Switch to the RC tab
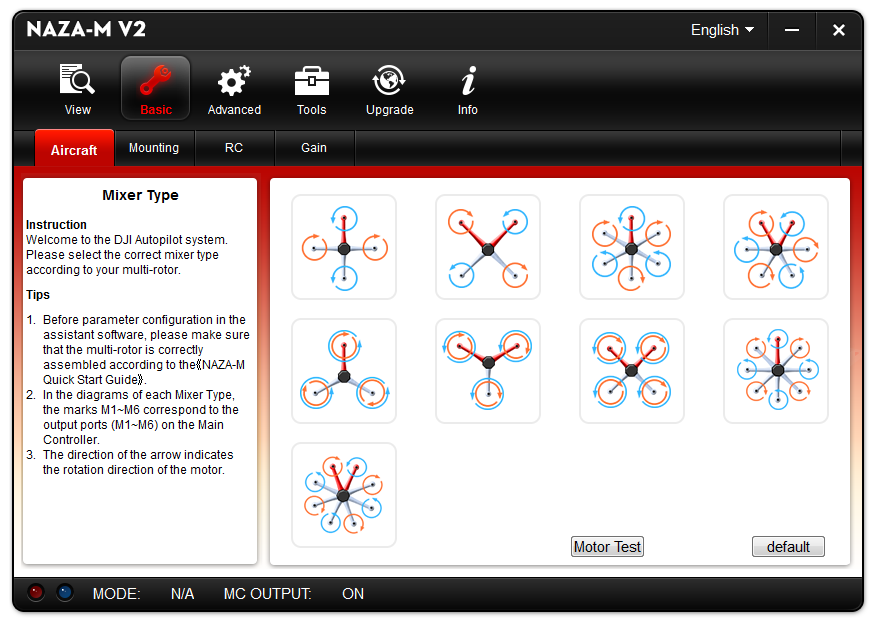Image resolution: width=870 pixels, height=623 pixels. click(x=234, y=148)
